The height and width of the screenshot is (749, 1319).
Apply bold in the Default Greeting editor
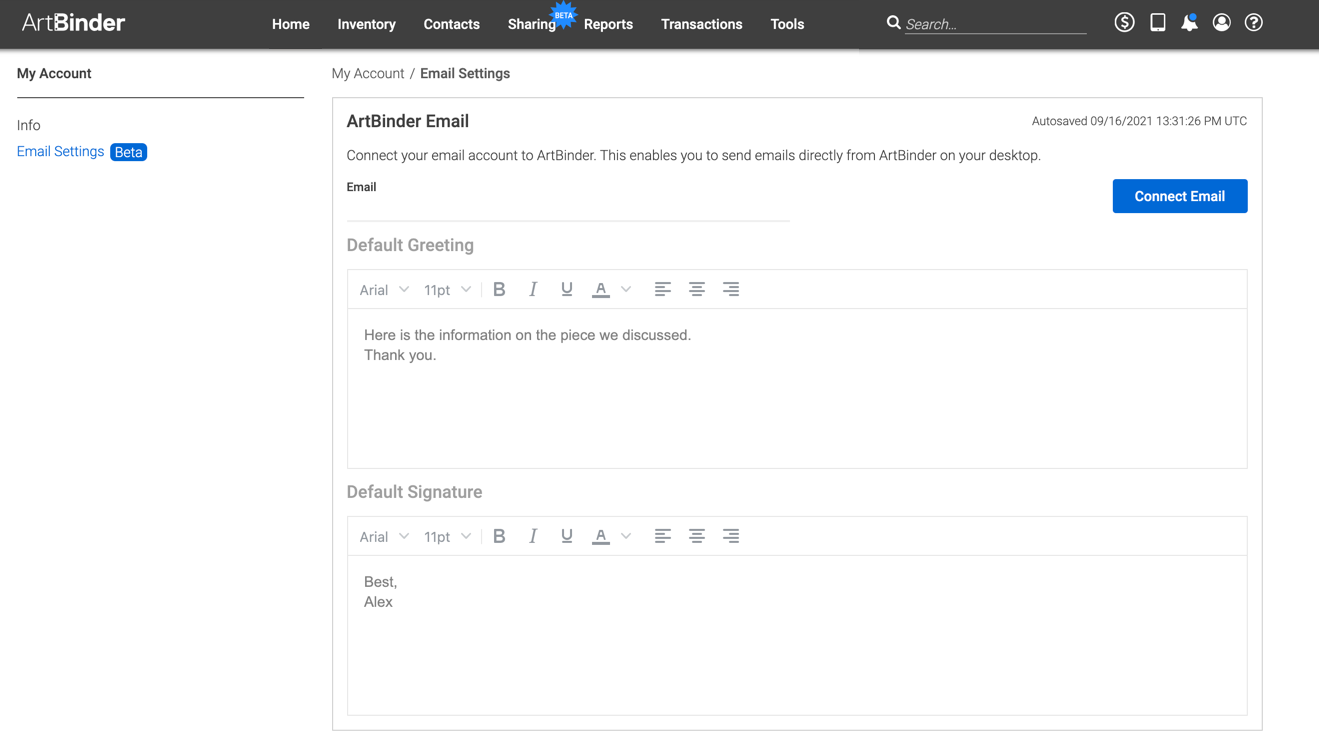499,289
